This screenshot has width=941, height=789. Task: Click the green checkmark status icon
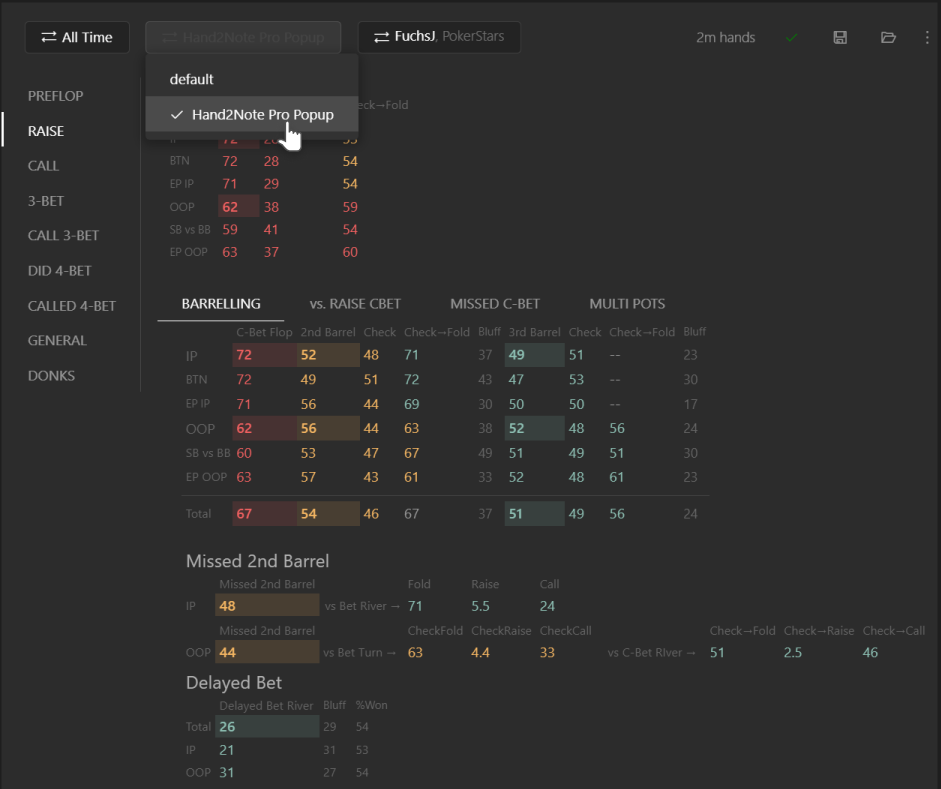[792, 37]
